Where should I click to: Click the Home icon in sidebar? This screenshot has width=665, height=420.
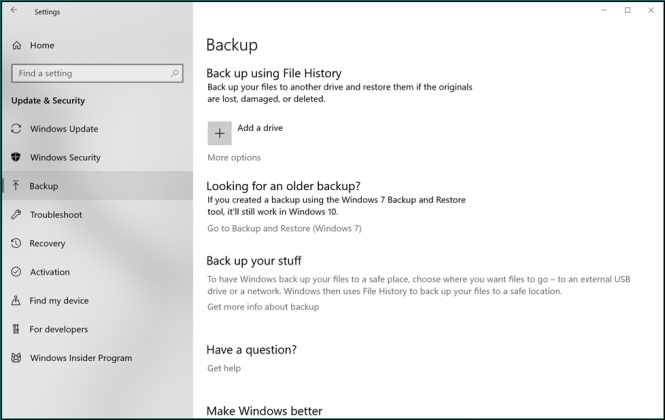click(x=17, y=45)
